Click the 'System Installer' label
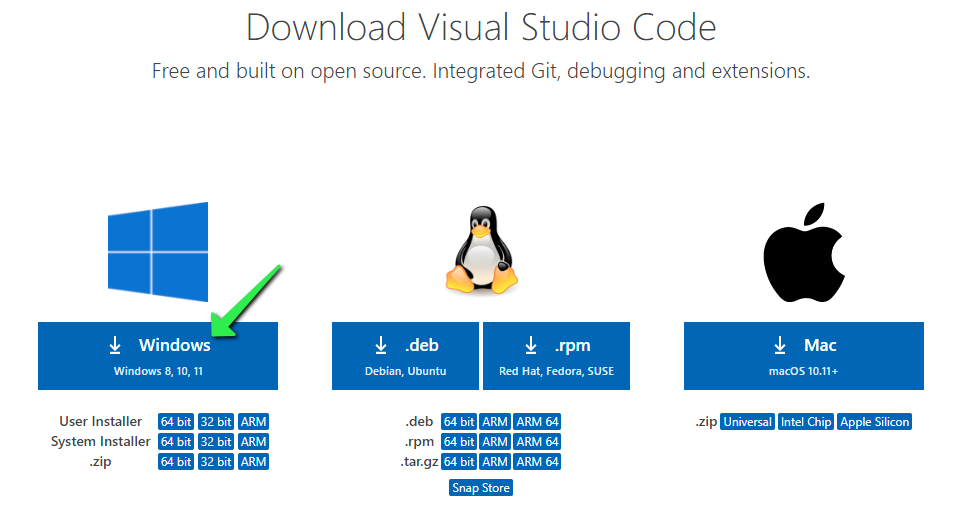 coord(100,442)
